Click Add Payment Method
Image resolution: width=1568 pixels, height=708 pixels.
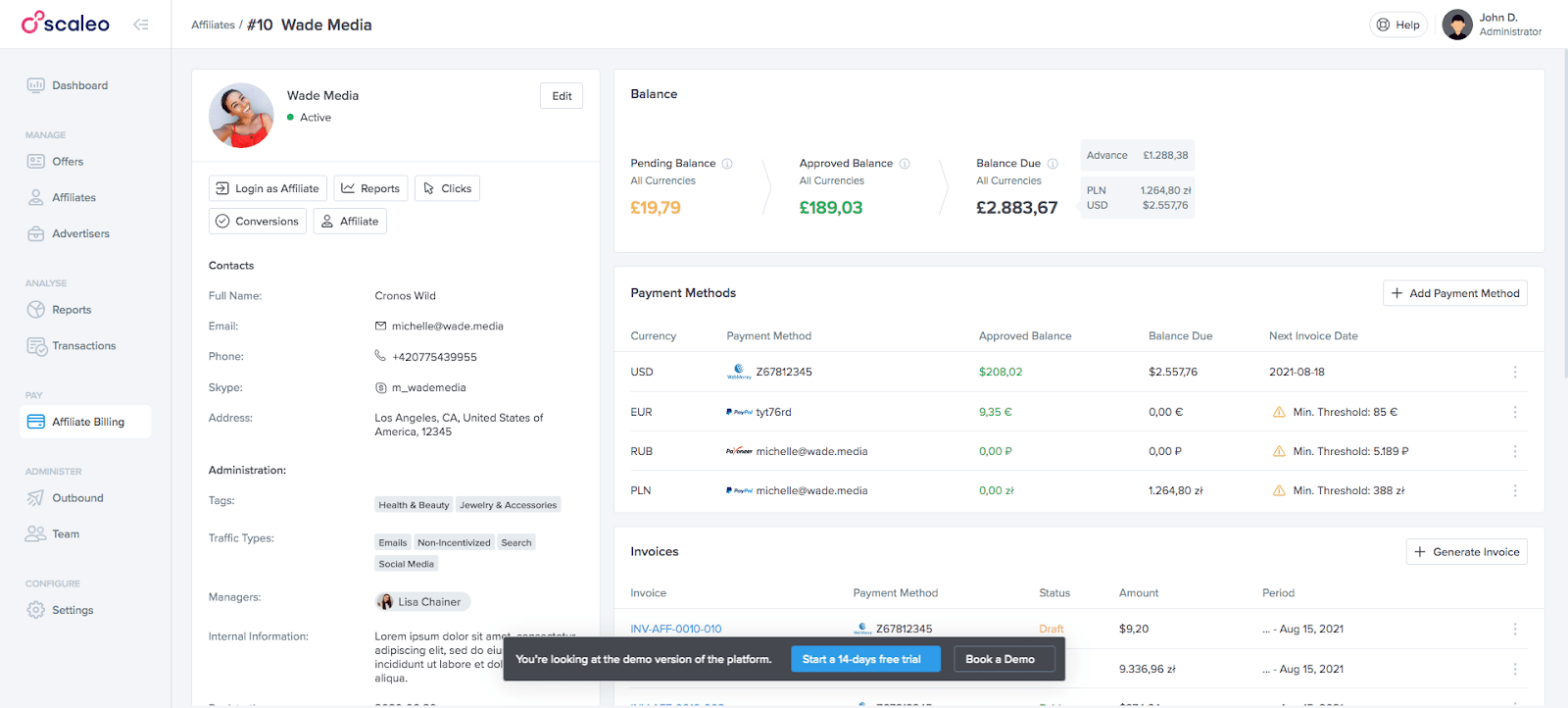(1454, 293)
